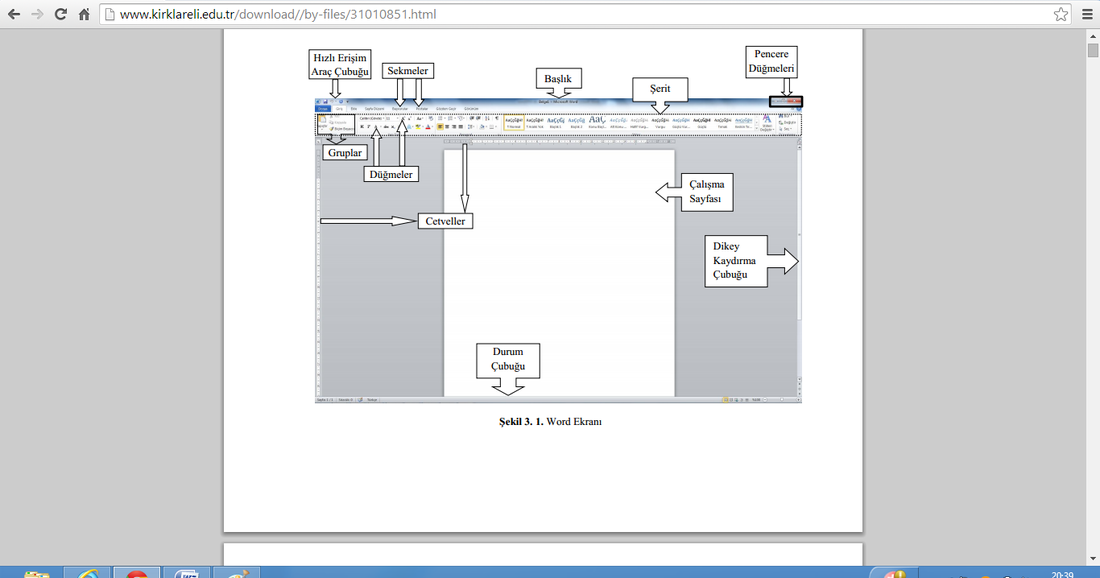Select the Italic (T) formatting icon

(368, 127)
